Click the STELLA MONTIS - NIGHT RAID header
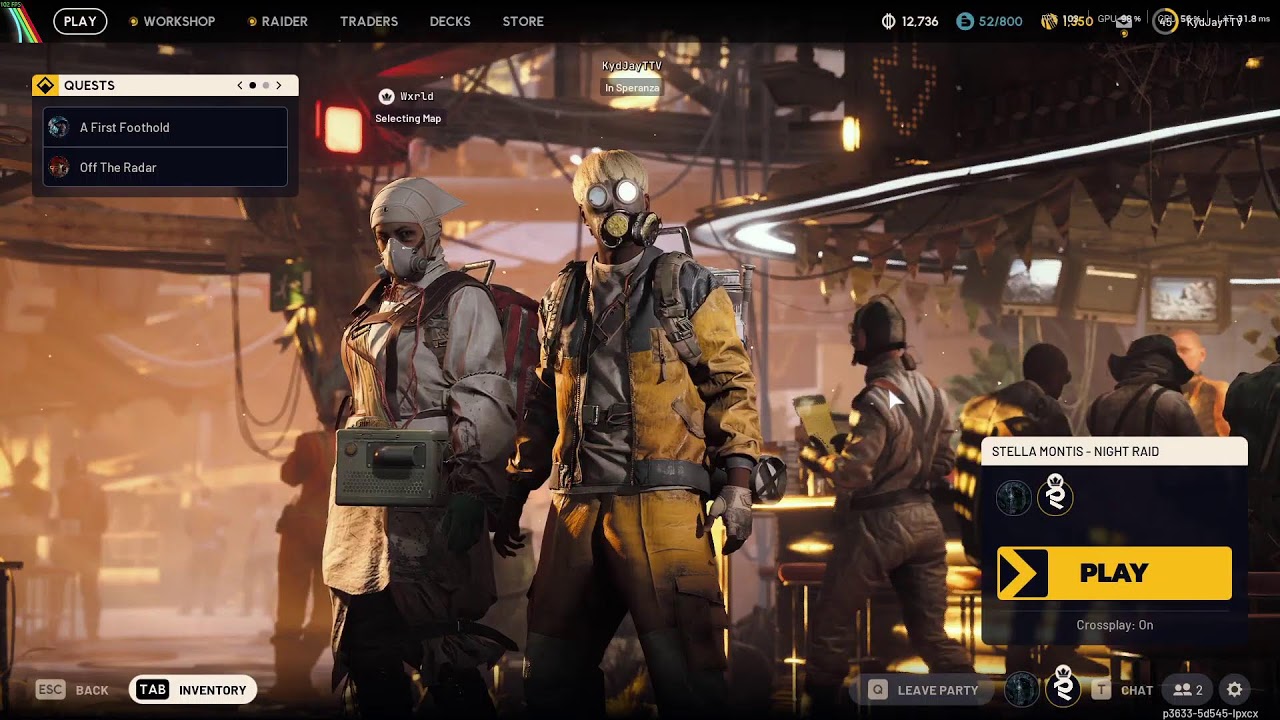 pyautogui.click(x=1114, y=452)
